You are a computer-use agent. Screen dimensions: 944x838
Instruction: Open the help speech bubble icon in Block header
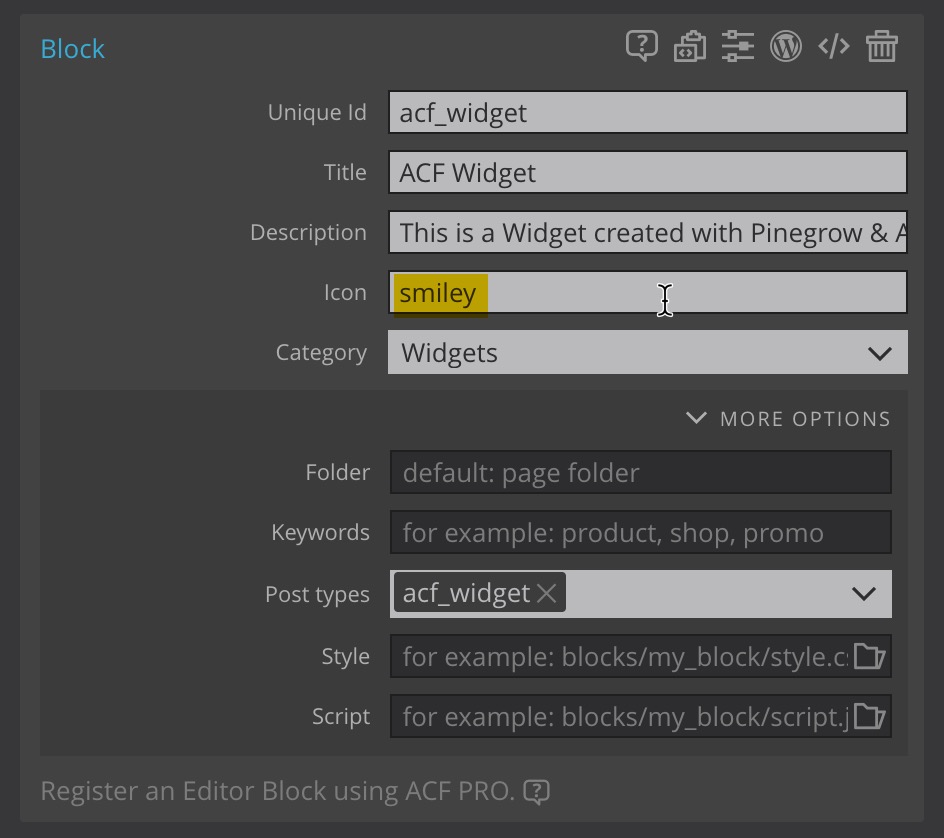642,46
